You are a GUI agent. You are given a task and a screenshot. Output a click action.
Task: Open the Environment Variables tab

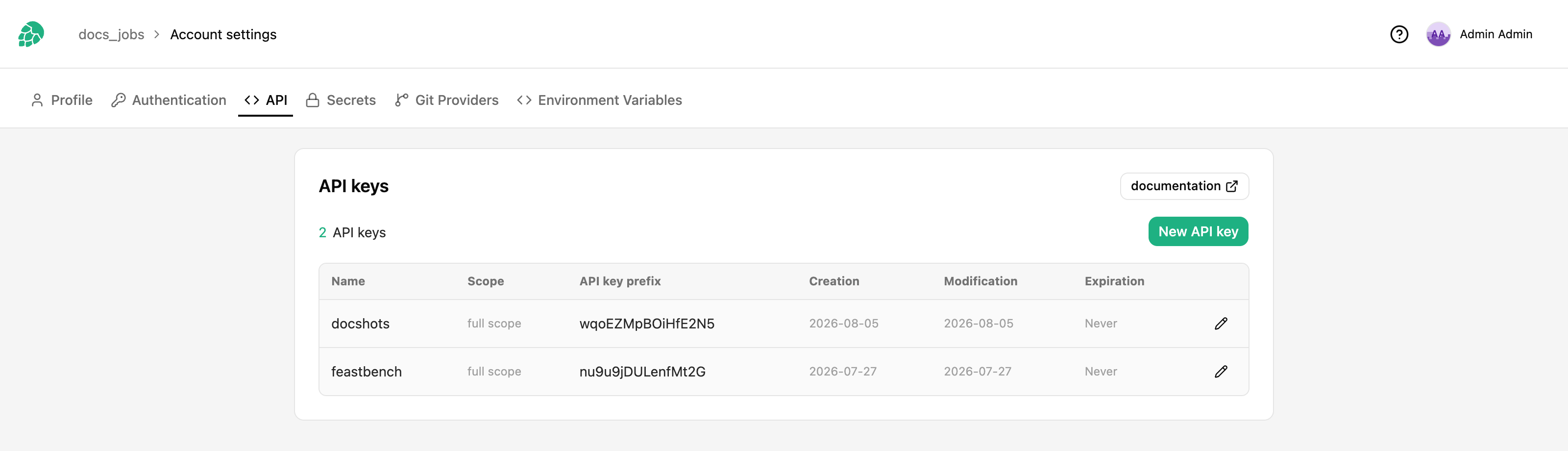(x=599, y=100)
